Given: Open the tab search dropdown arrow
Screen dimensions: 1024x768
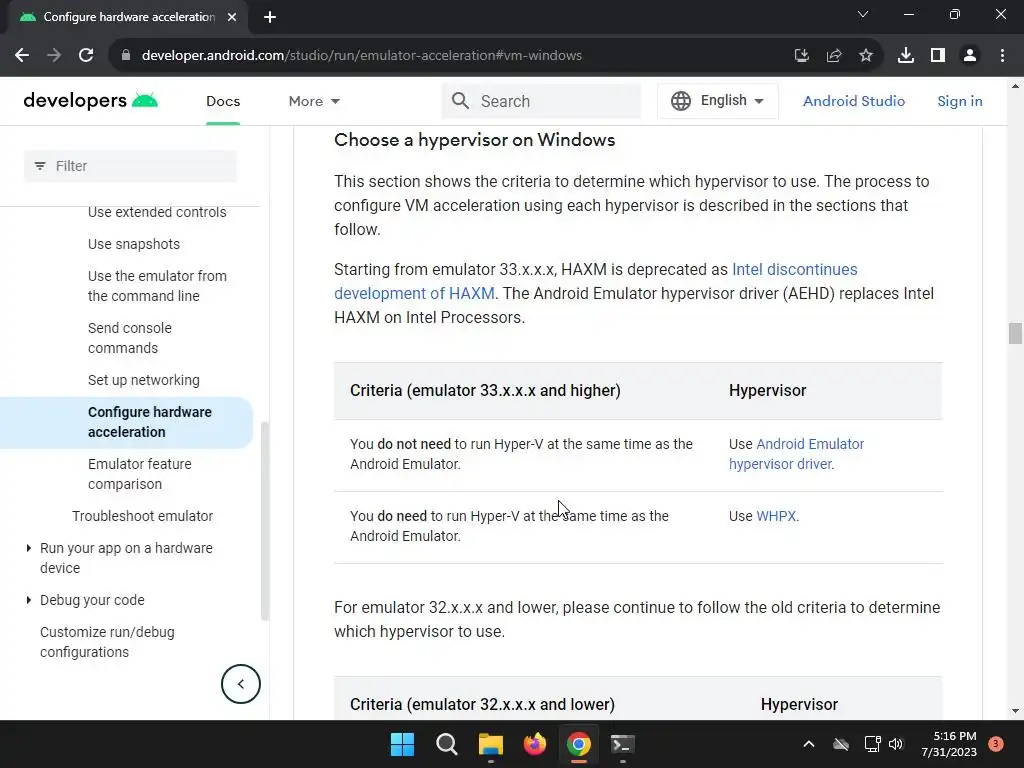Looking at the screenshot, I should (x=863, y=14).
